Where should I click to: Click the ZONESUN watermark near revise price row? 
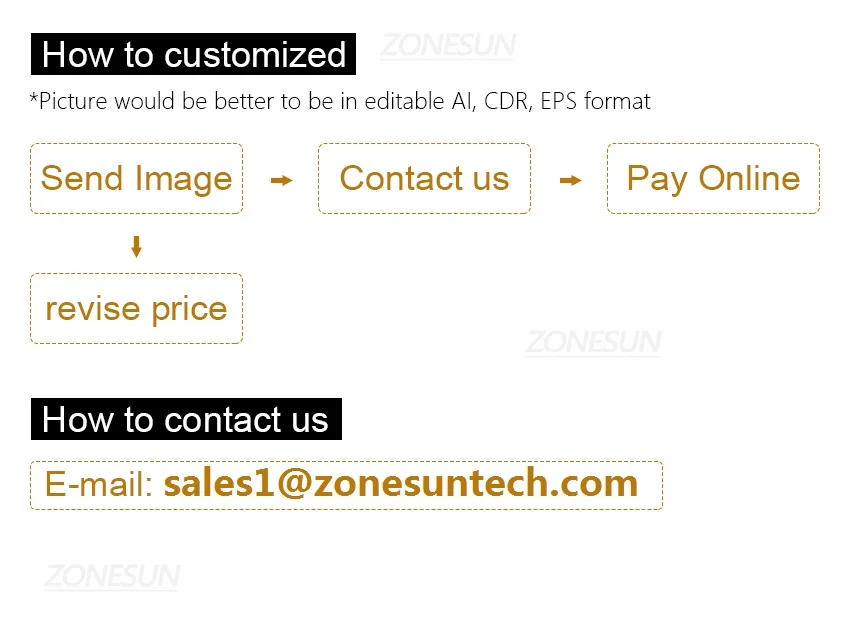[593, 343]
